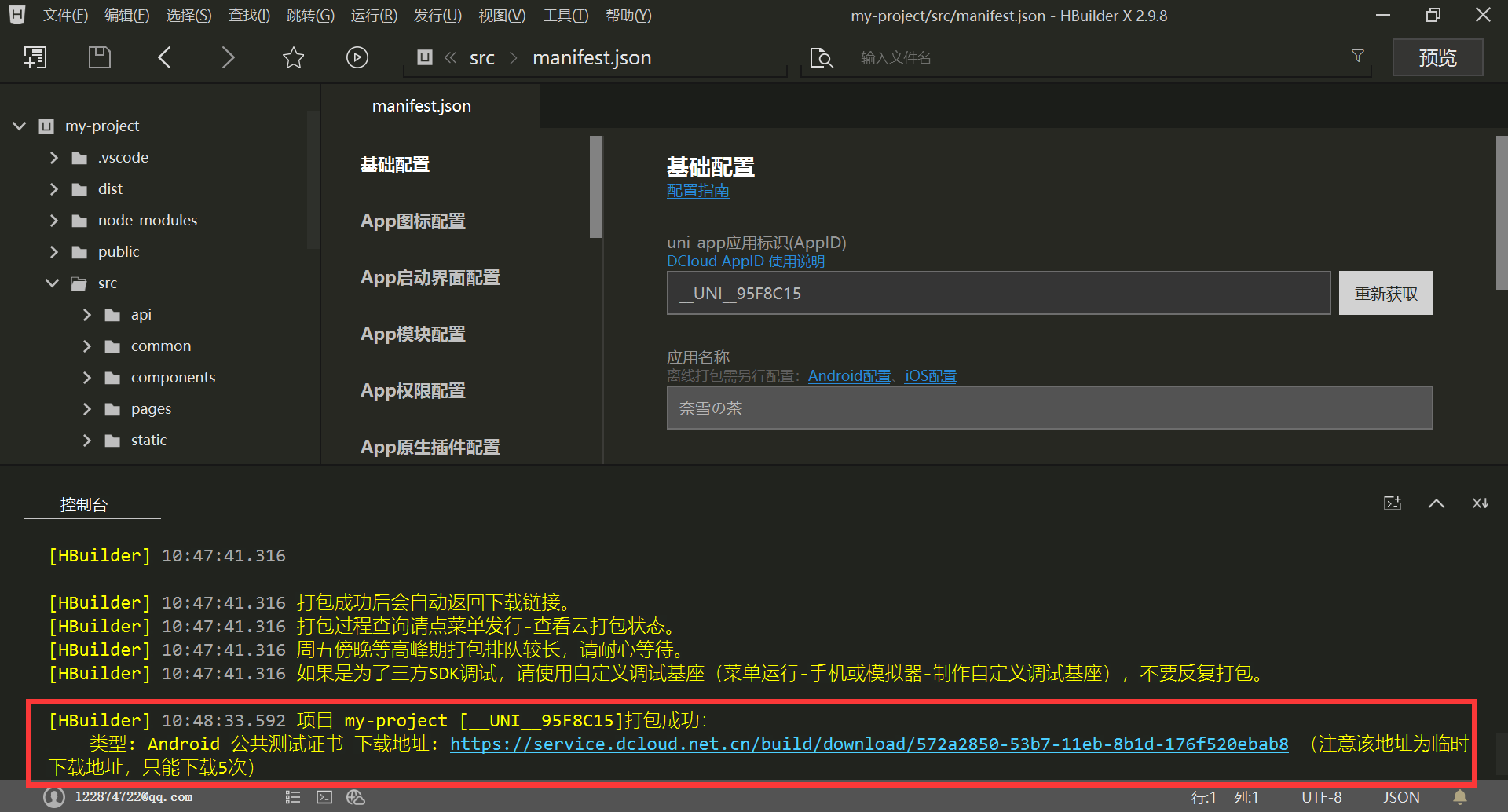
Task: Expand the dist folder
Action: coord(54,188)
